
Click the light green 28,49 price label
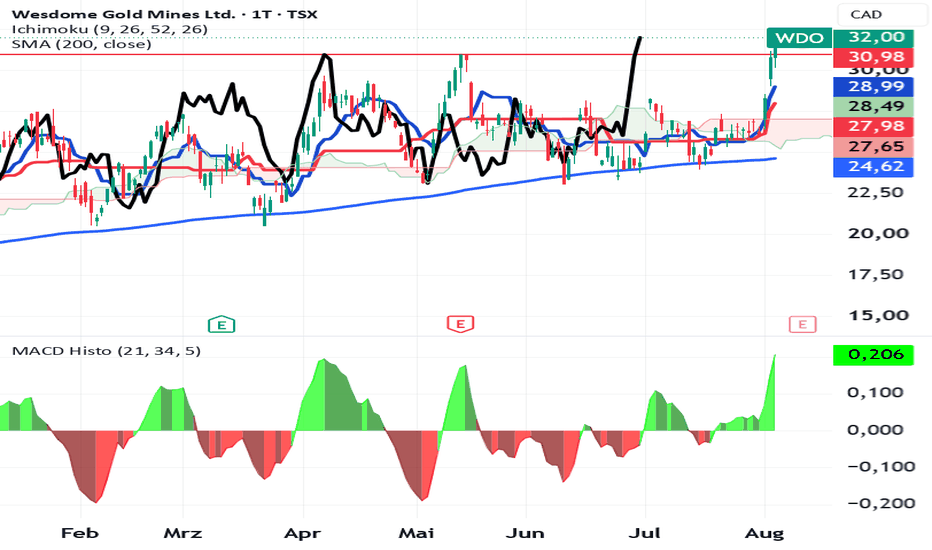click(x=873, y=106)
